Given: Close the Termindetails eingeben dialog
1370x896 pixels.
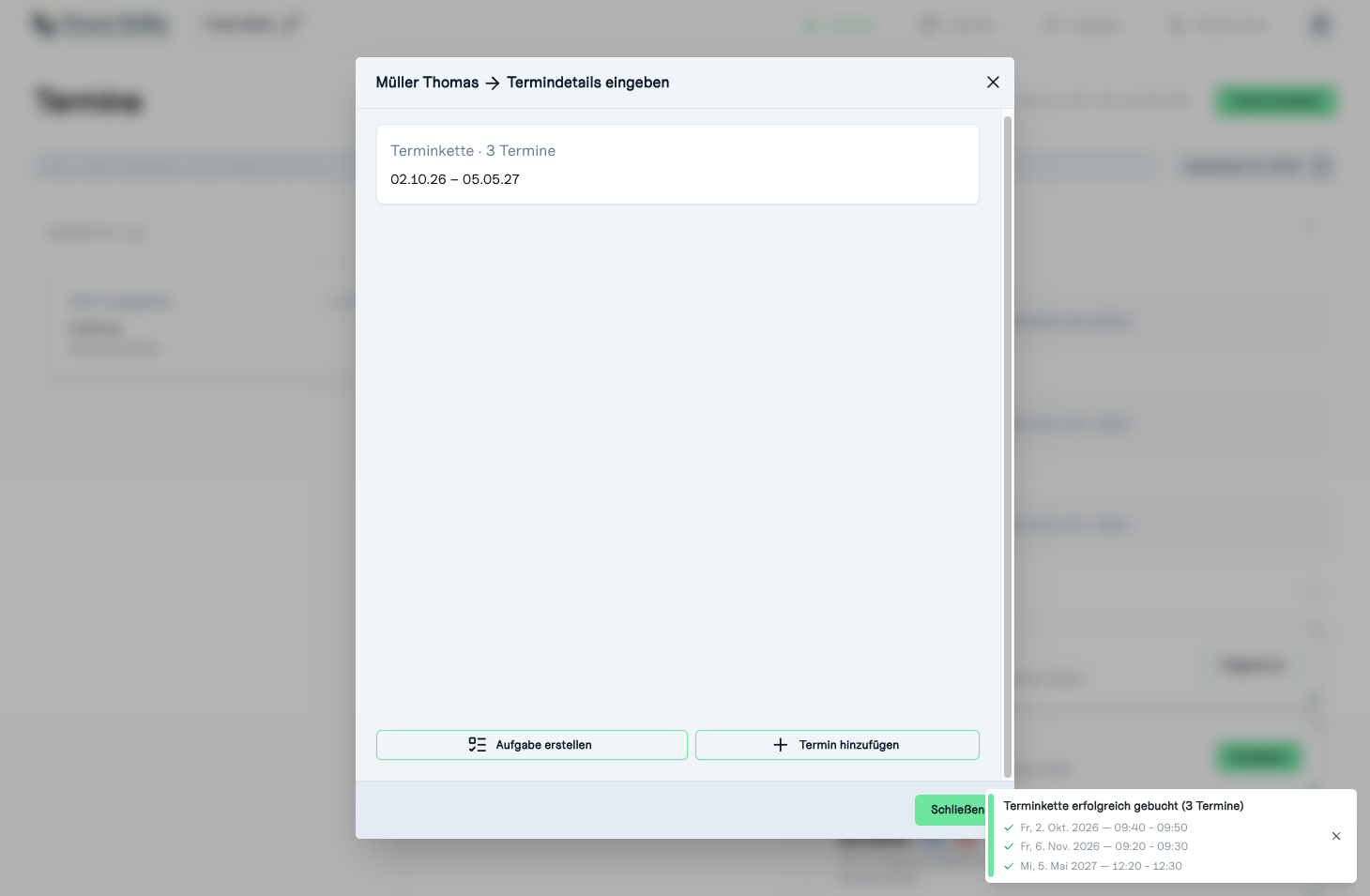Looking at the screenshot, I should click(993, 83).
